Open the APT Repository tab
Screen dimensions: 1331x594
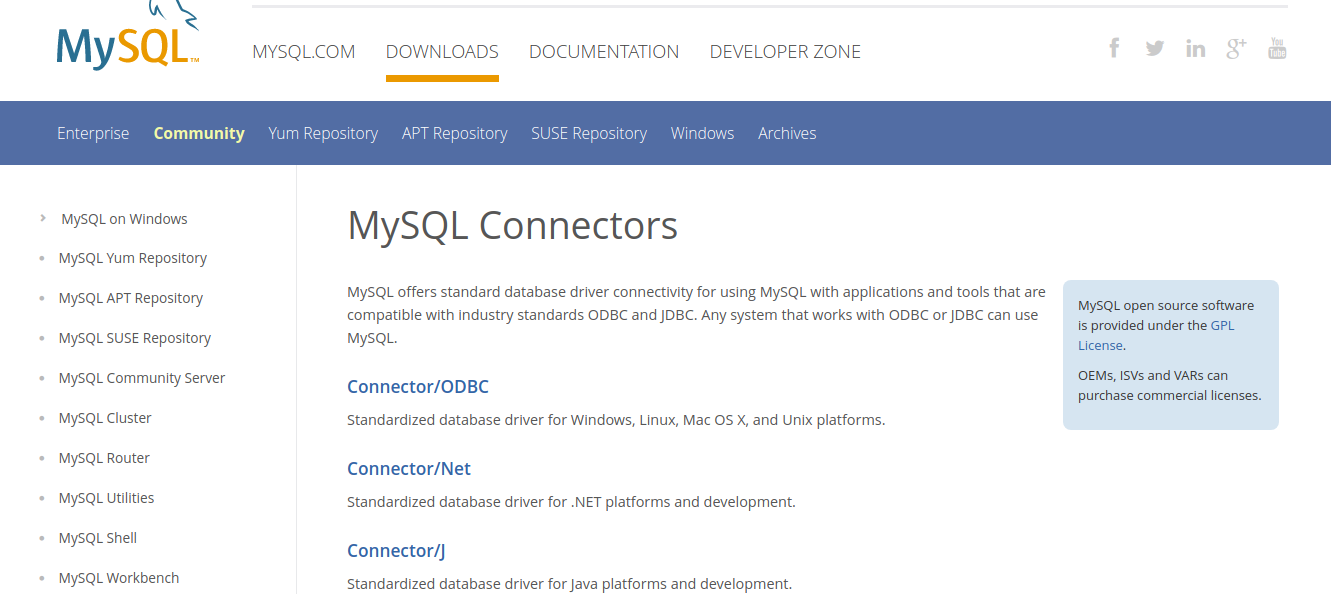click(455, 133)
